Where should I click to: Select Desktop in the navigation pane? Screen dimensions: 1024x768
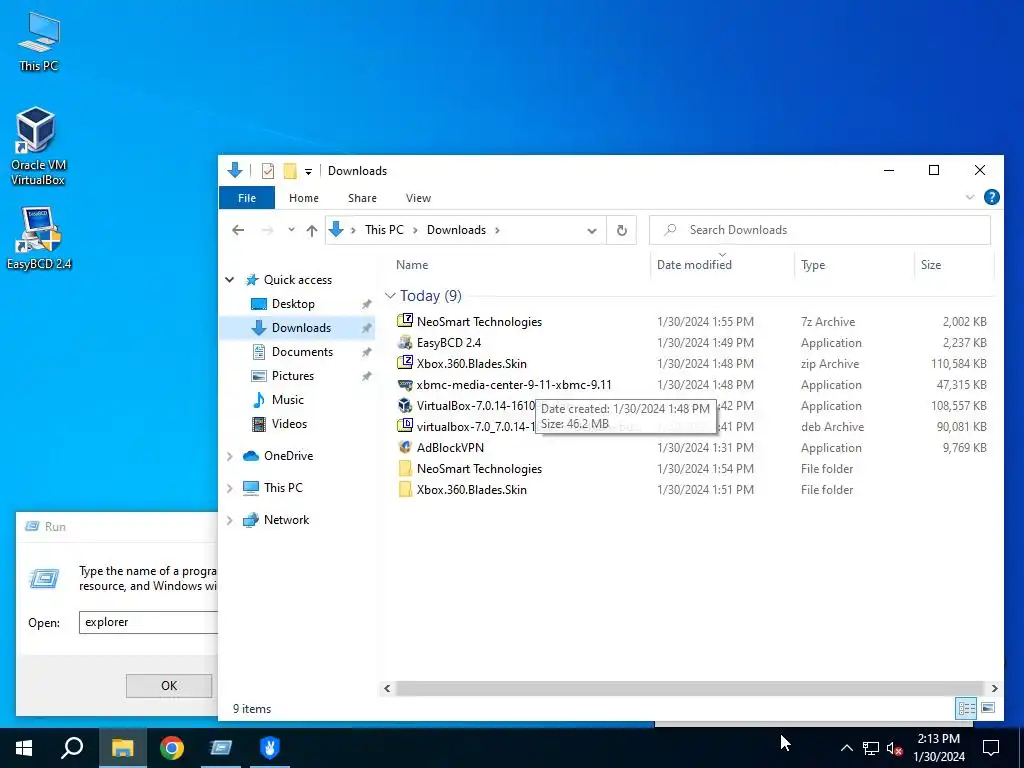(293, 304)
